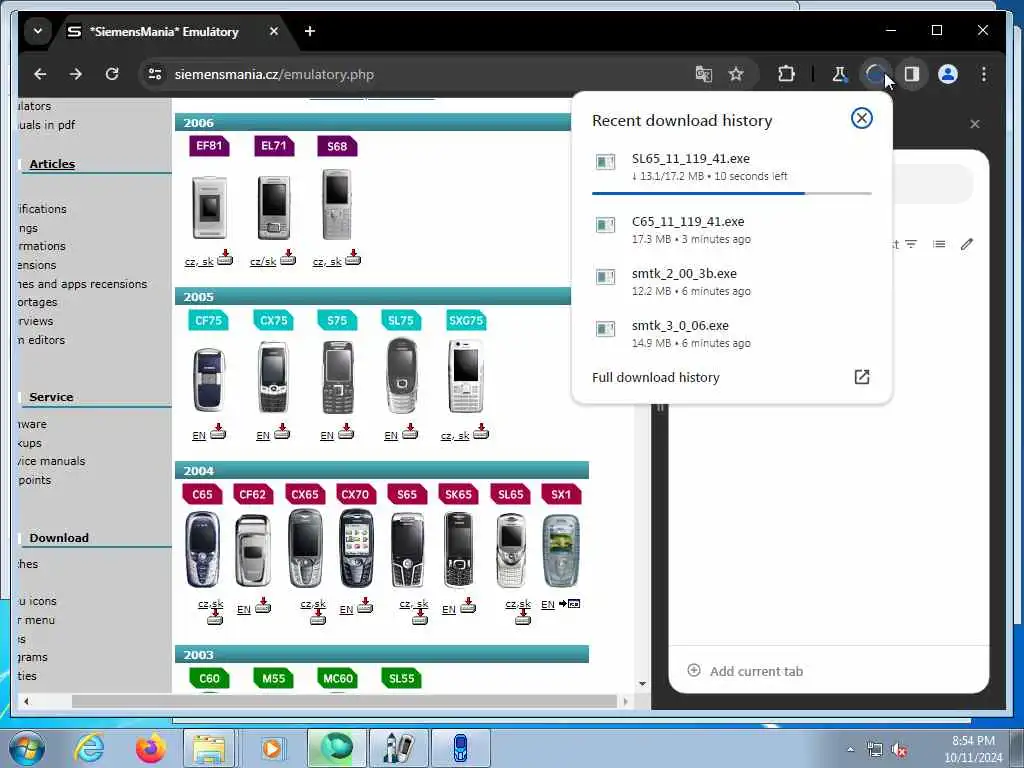
Task: Click SXG75 cz, sk link
Action: click(x=455, y=436)
